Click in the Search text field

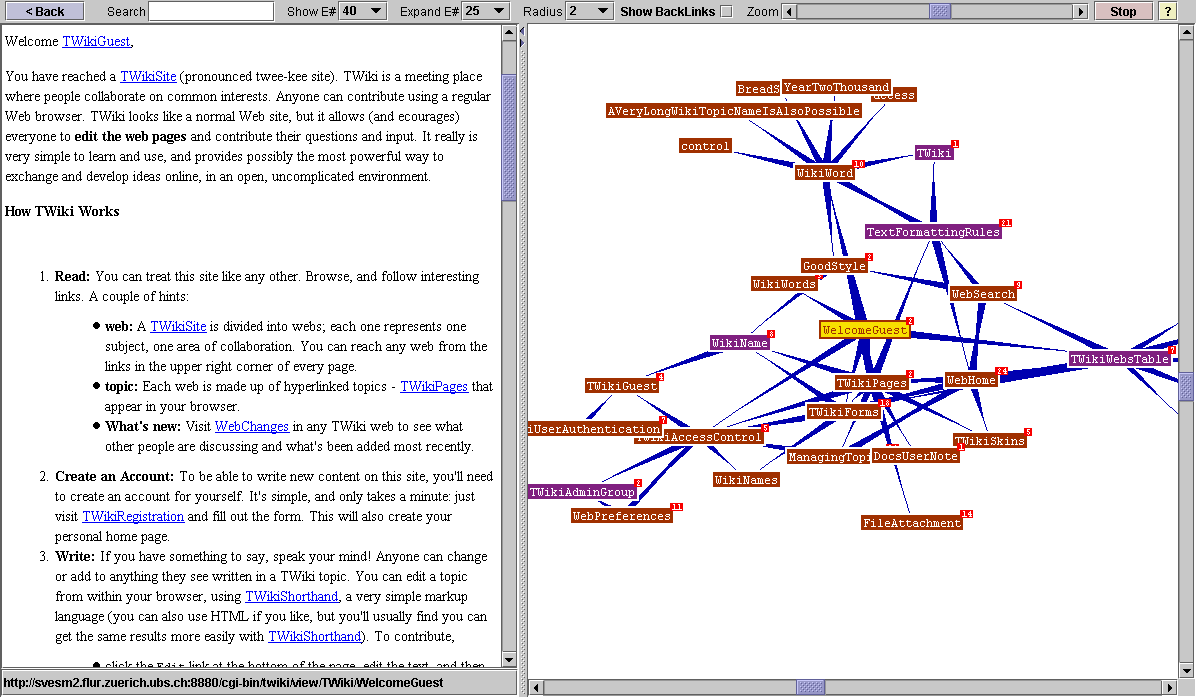(x=211, y=11)
